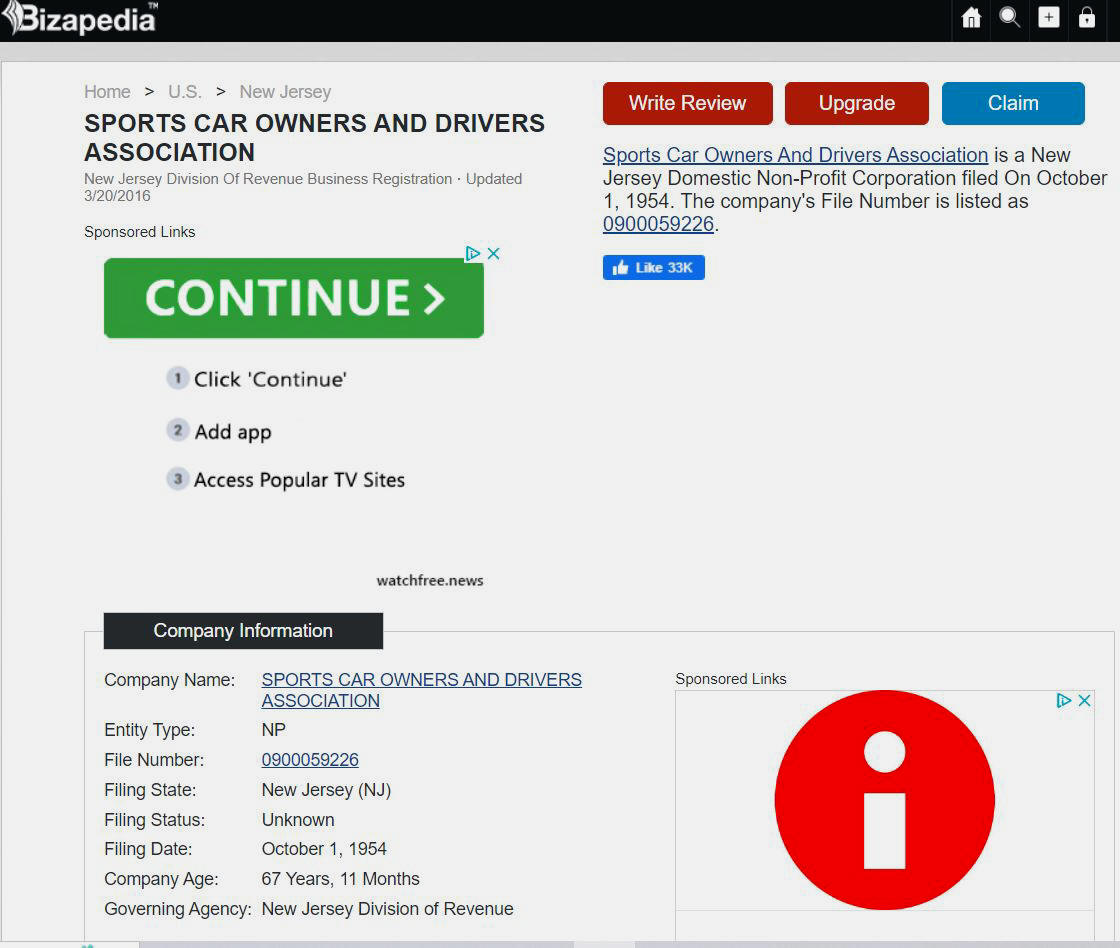The width and height of the screenshot is (1120, 948).
Task: Click the 'Updated 3/20/2016' registration subtitle
Action: point(303,187)
